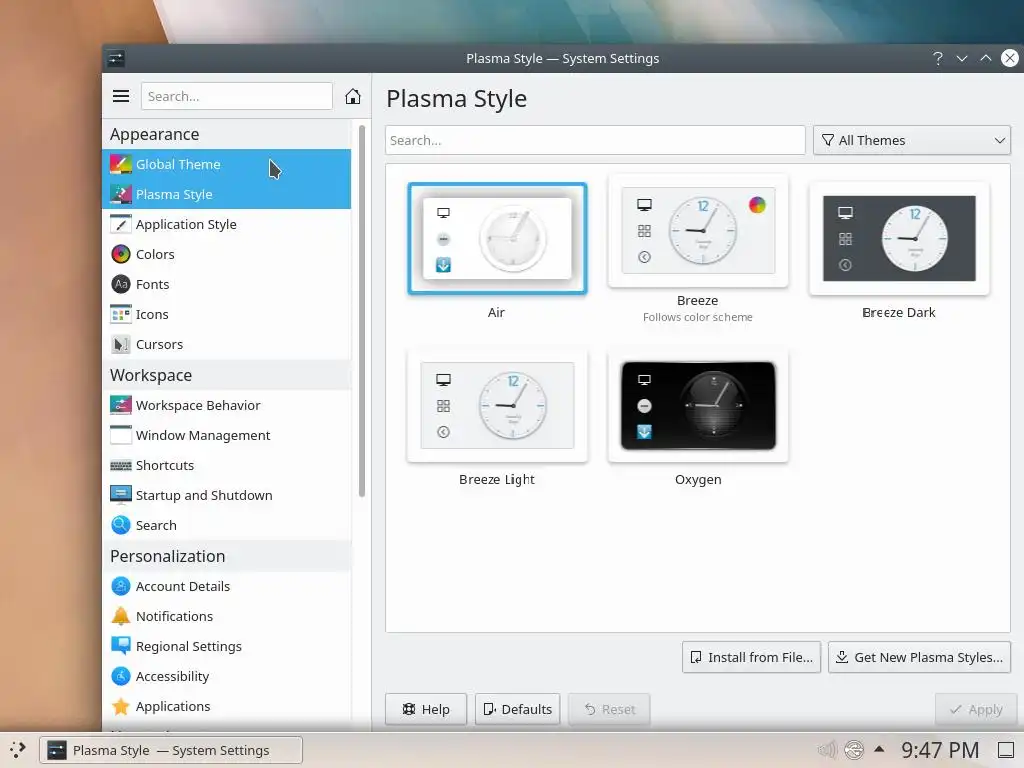Click the window help question mark icon
Viewport: 1024px width, 768px height.
click(938, 58)
